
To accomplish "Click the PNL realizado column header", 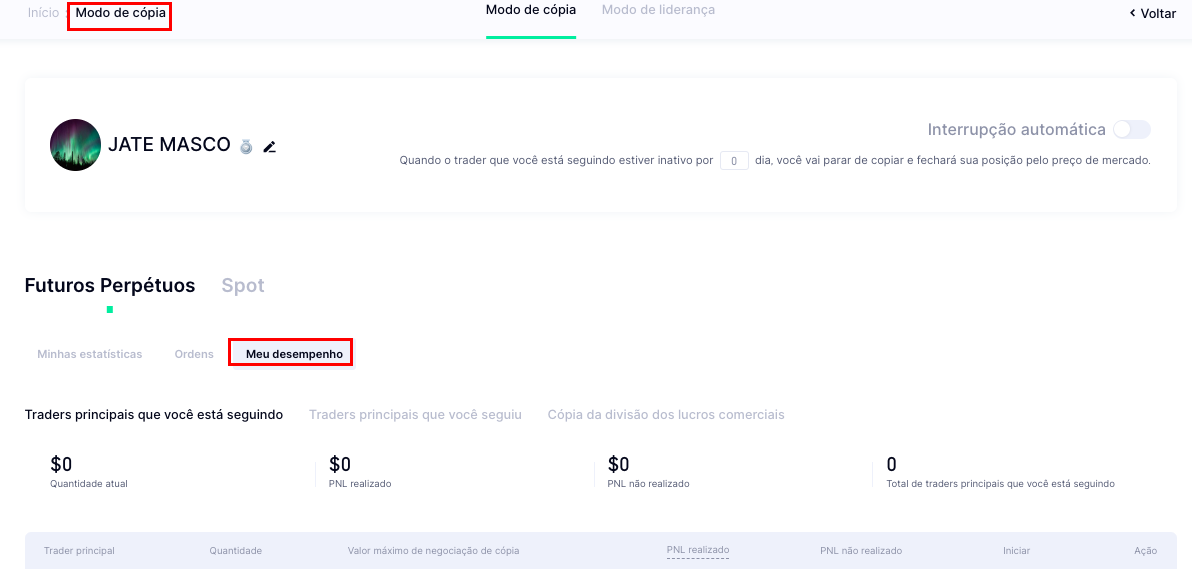I will (x=698, y=550).
